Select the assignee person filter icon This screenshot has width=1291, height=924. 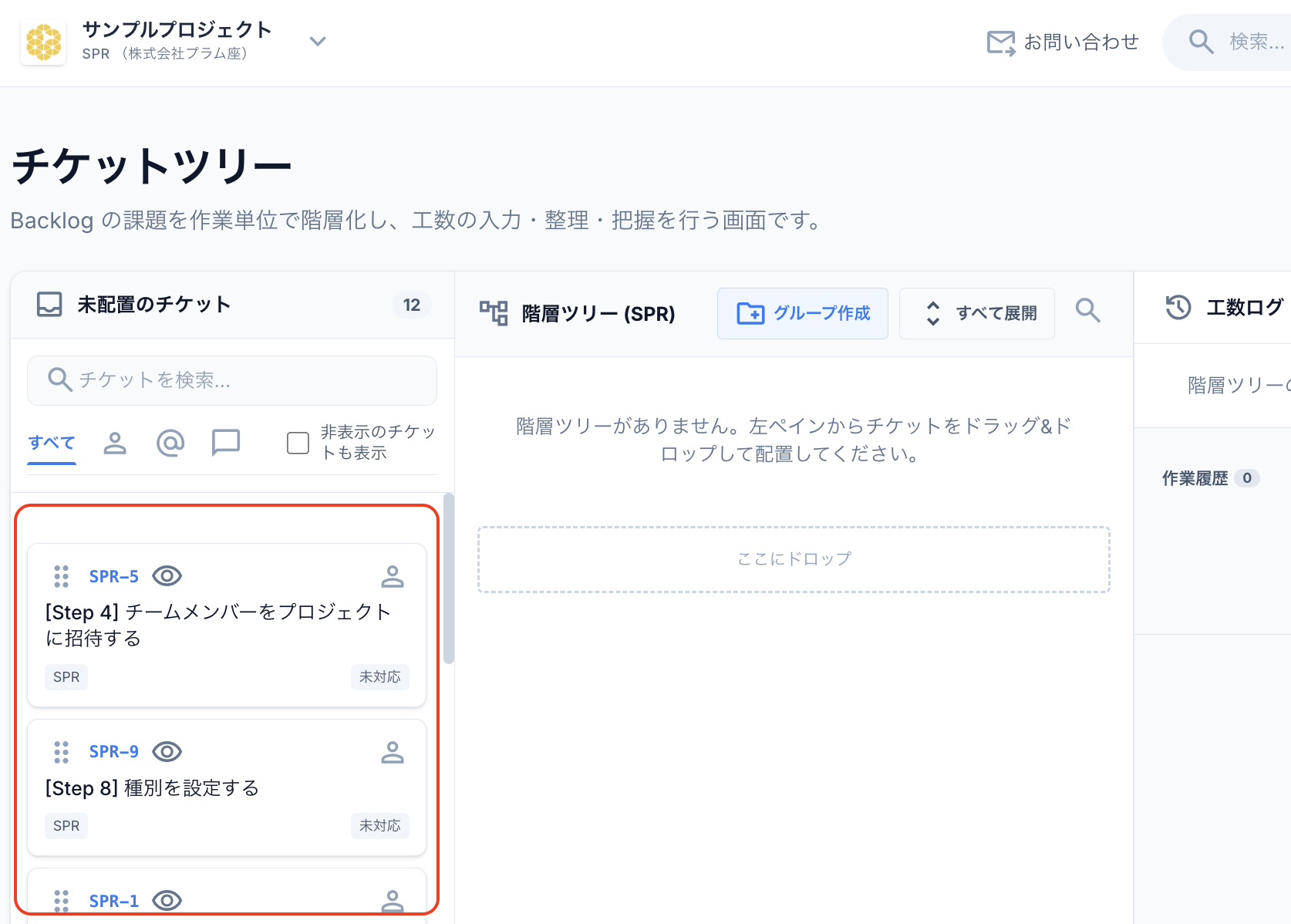click(x=115, y=443)
